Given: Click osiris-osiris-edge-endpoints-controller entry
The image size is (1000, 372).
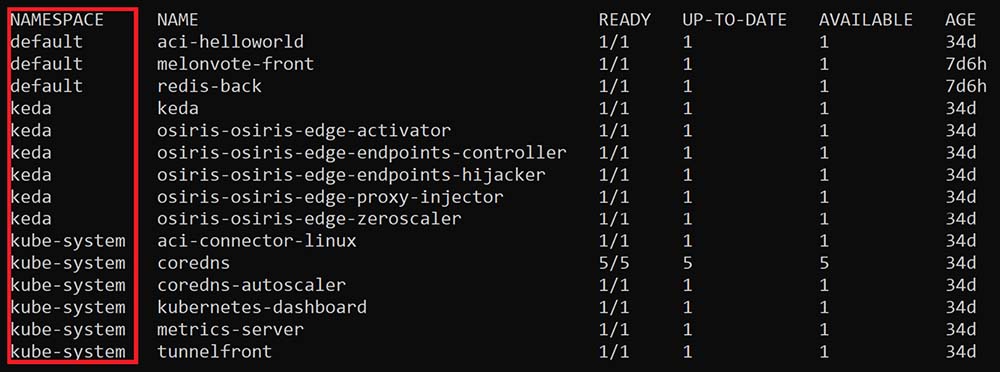Looking at the screenshot, I should [362, 153].
